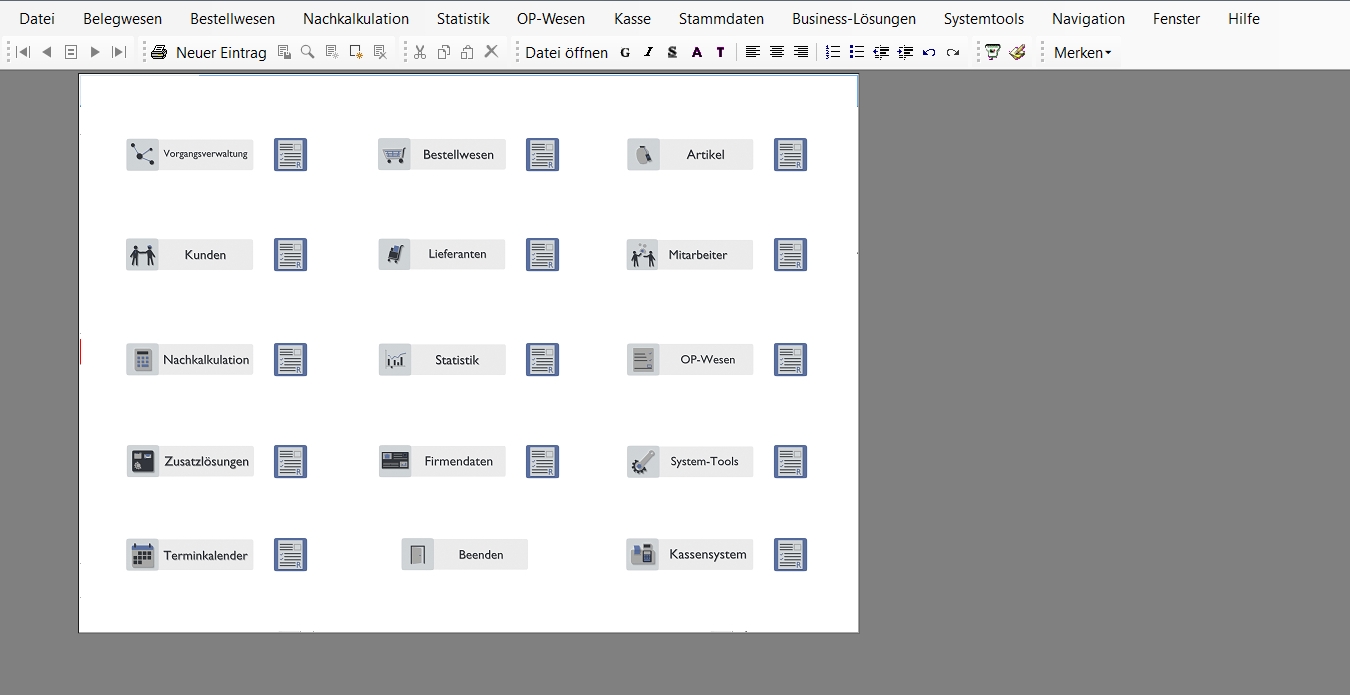1350x695 pixels.
Task: Toggle bold formatting with the G icon
Action: (625, 52)
